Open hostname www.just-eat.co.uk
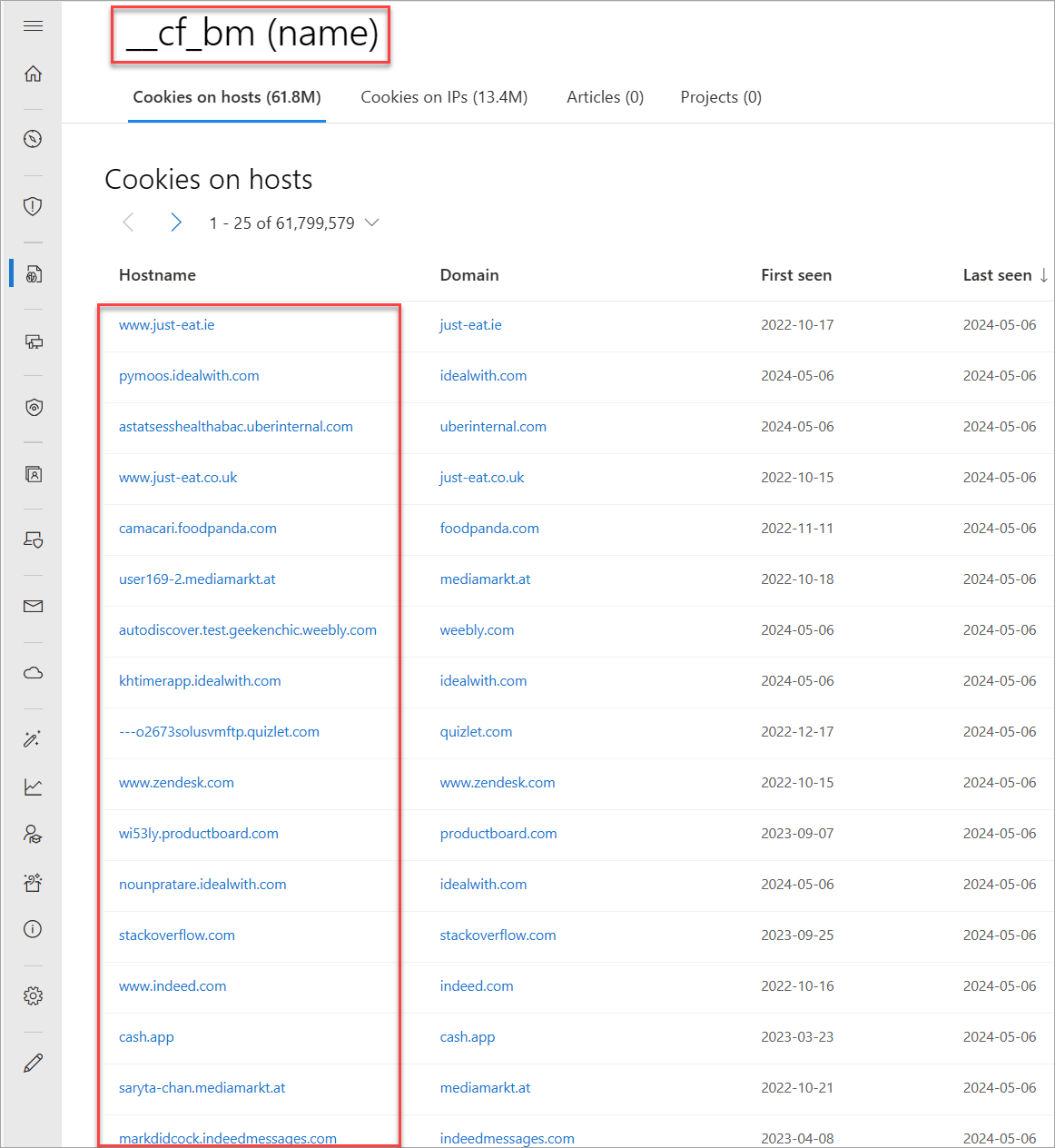 [178, 478]
